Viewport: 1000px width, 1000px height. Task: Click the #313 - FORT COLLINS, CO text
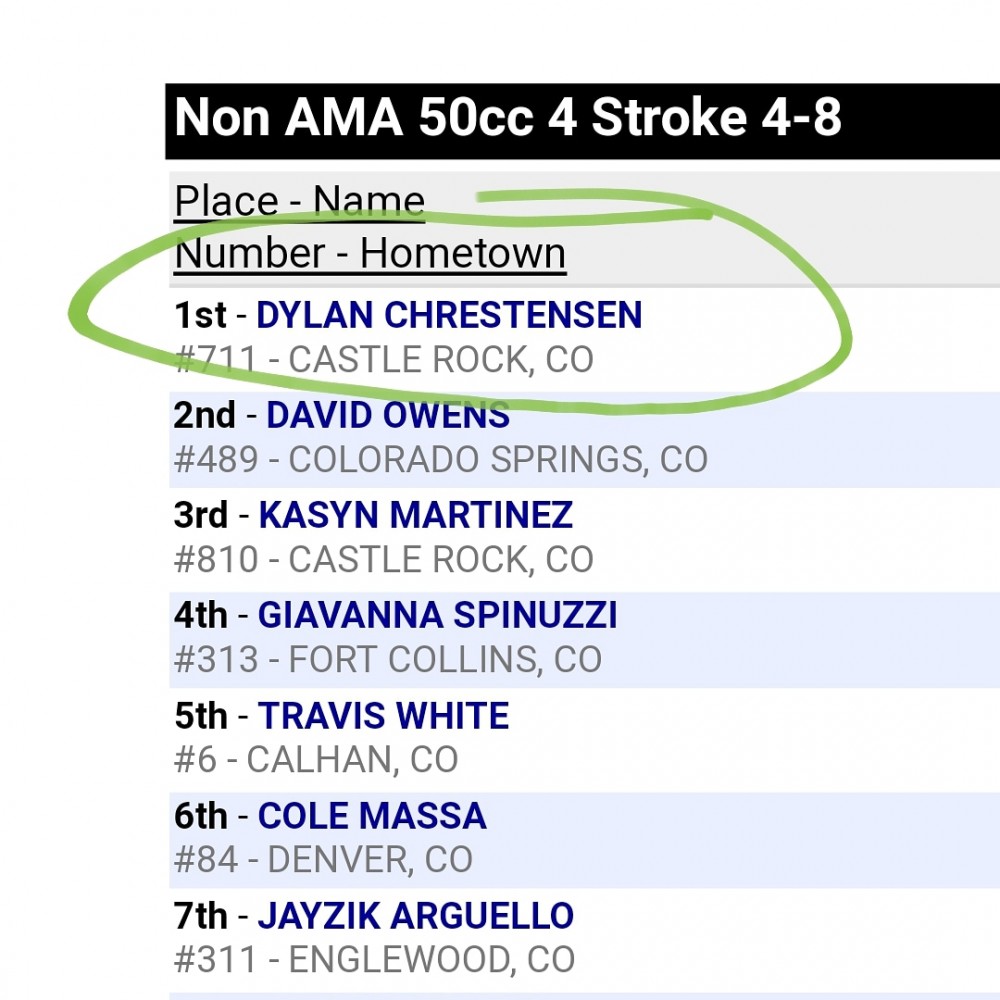388,659
